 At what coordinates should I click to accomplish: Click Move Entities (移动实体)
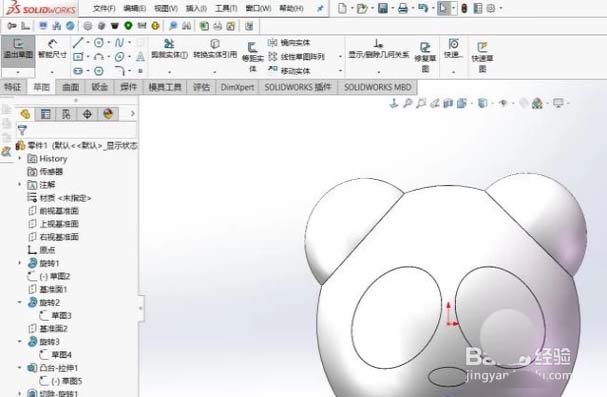click(289, 71)
